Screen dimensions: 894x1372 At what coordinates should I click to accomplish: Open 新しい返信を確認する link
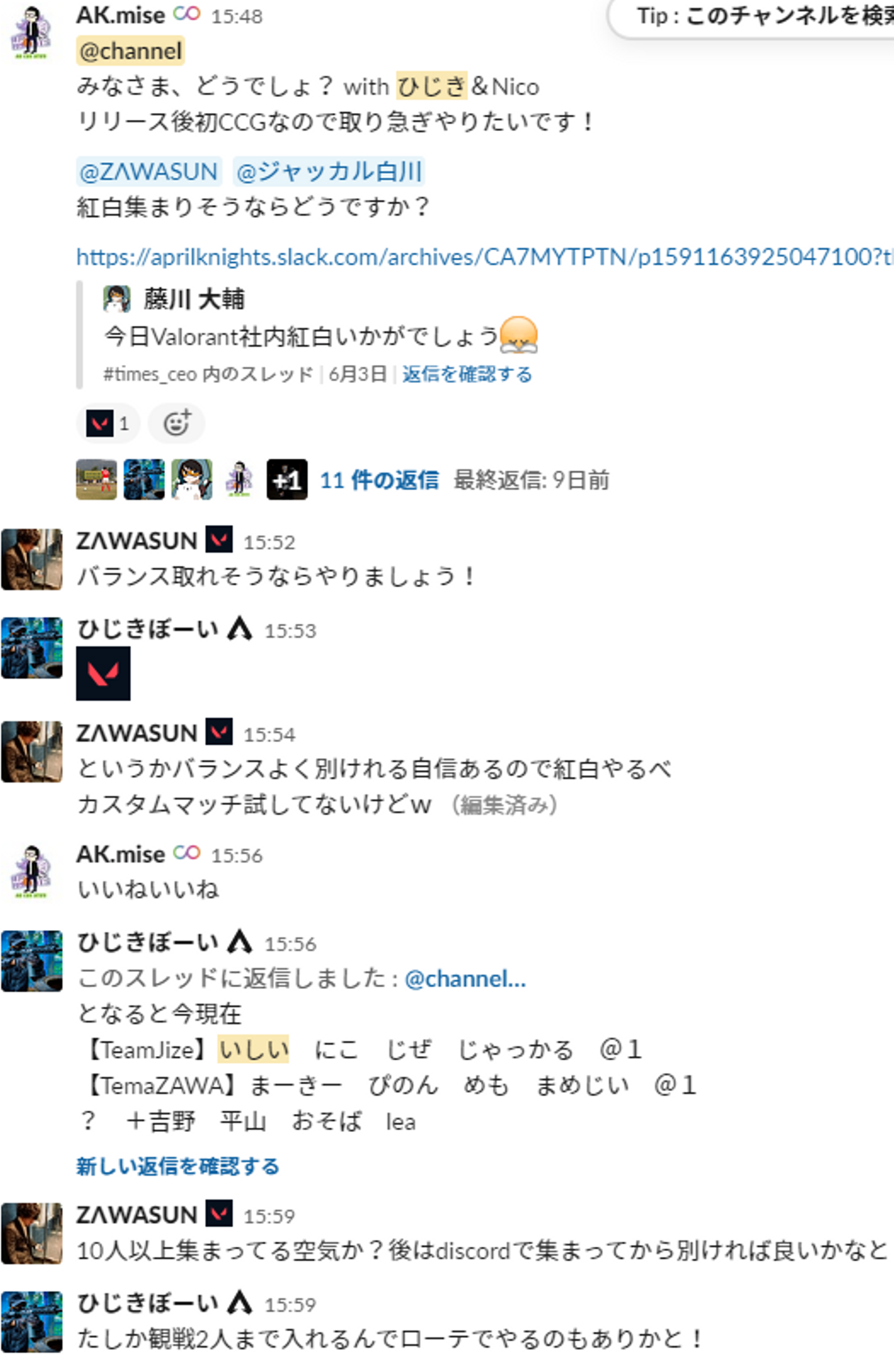[178, 1165]
